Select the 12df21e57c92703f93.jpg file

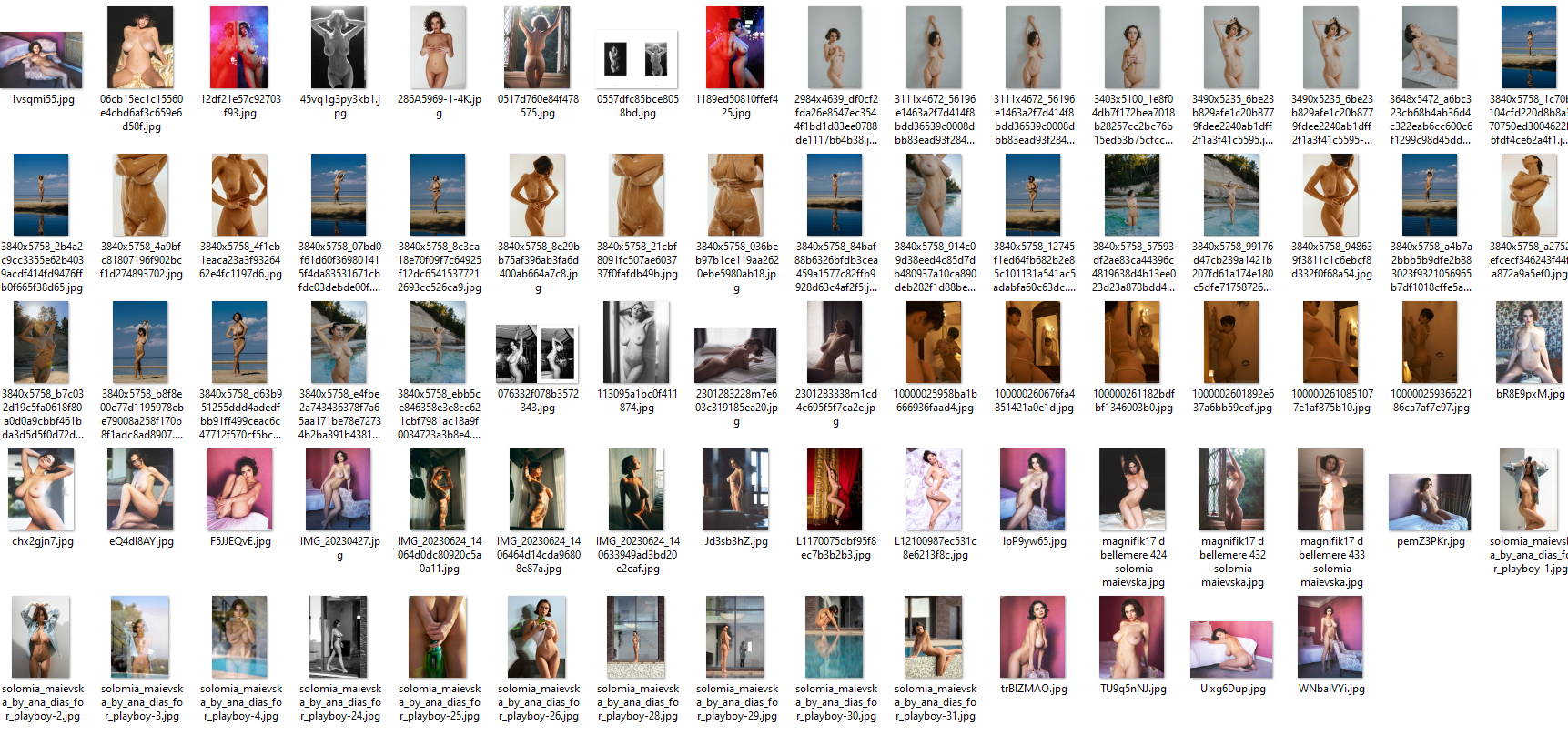coord(240,48)
